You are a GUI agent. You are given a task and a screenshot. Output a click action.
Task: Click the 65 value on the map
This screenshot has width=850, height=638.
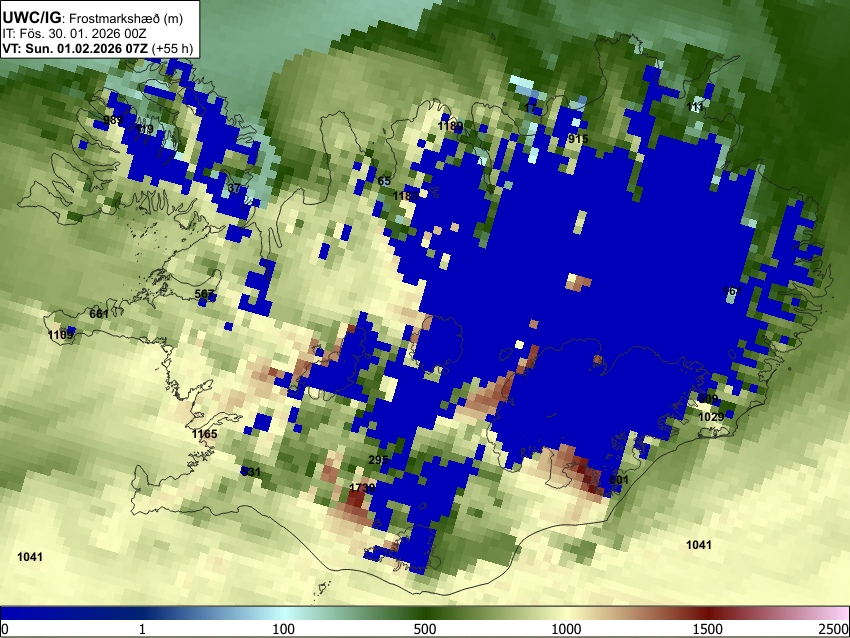point(384,181)
